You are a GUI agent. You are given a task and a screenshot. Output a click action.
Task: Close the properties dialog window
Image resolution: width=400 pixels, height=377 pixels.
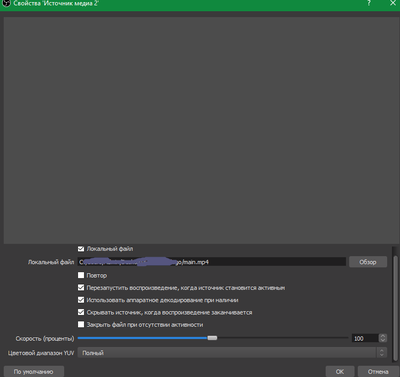[393, 3]
